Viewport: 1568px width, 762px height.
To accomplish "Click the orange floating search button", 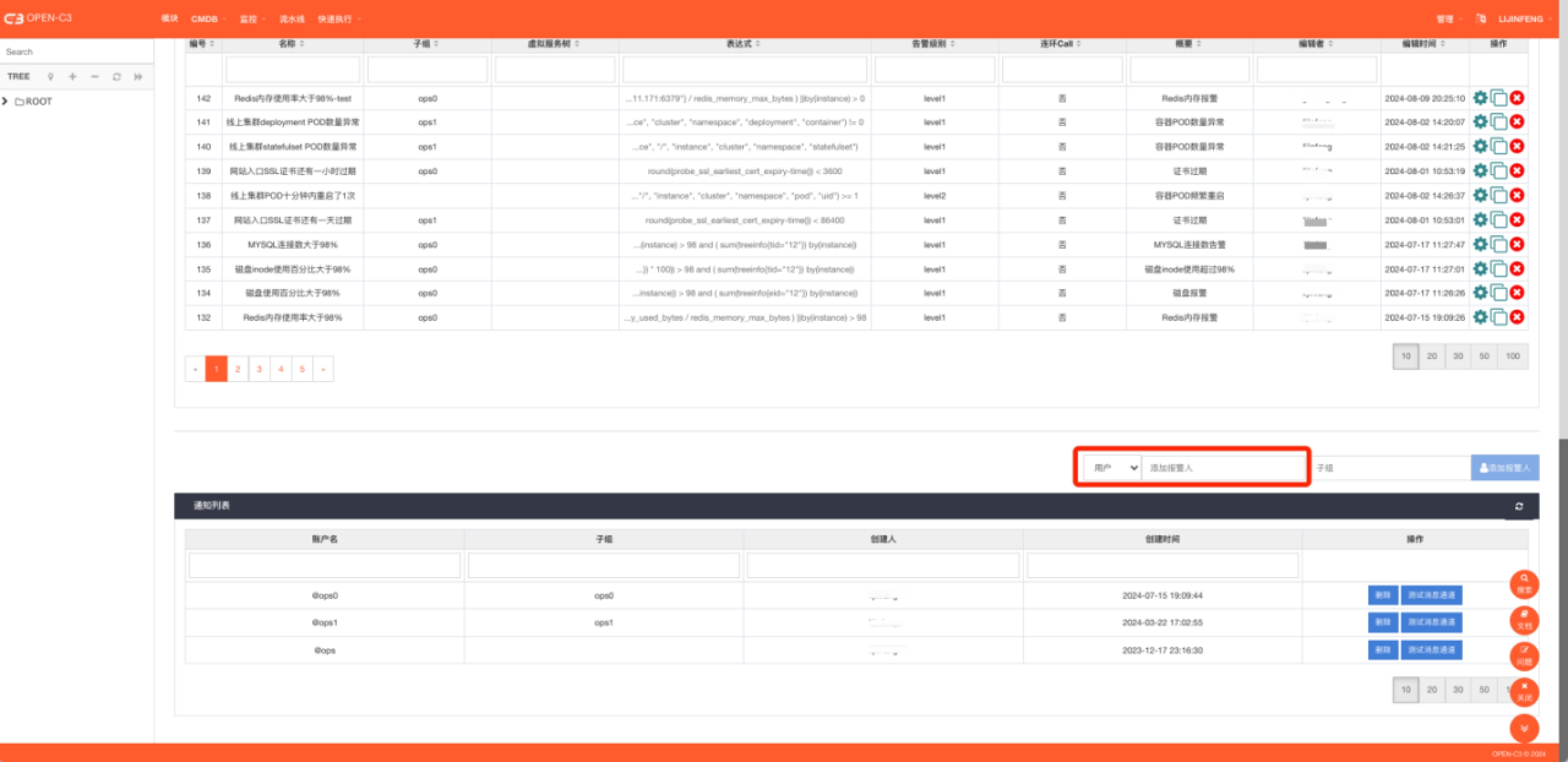I will coord(1524,584).
